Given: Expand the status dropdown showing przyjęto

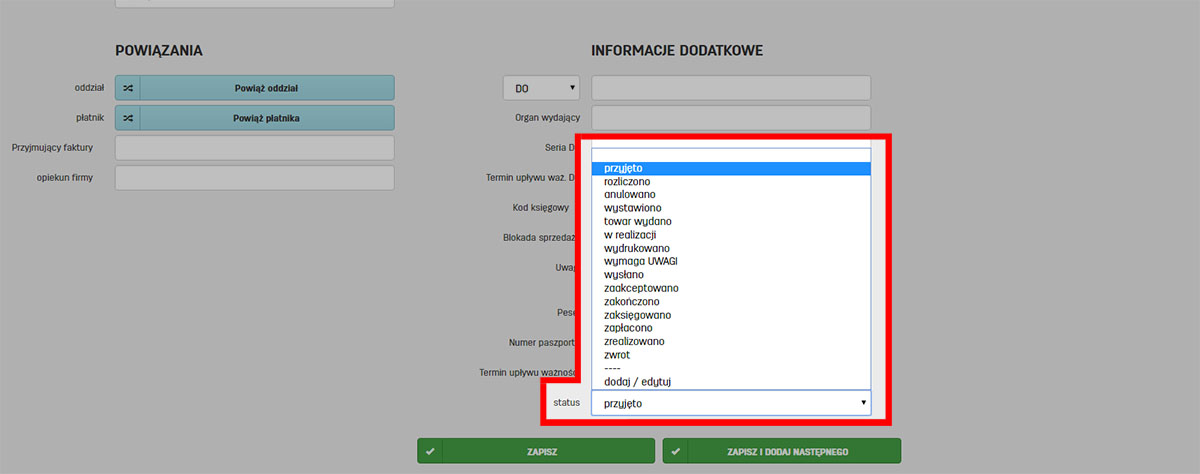Looking at the screenshot, I should click(x=731, y=403).
